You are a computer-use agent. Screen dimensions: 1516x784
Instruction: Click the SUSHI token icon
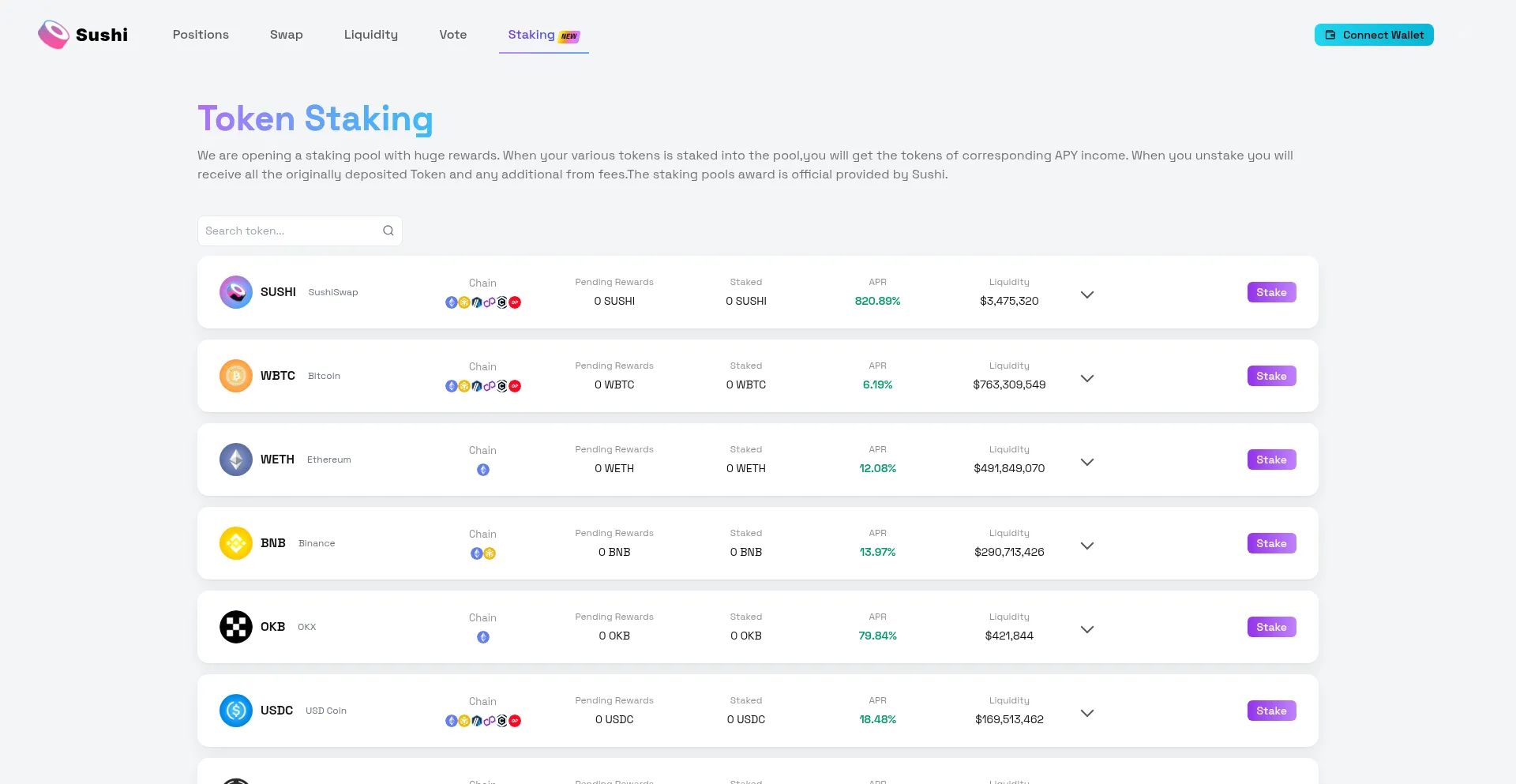coord(236,292)
